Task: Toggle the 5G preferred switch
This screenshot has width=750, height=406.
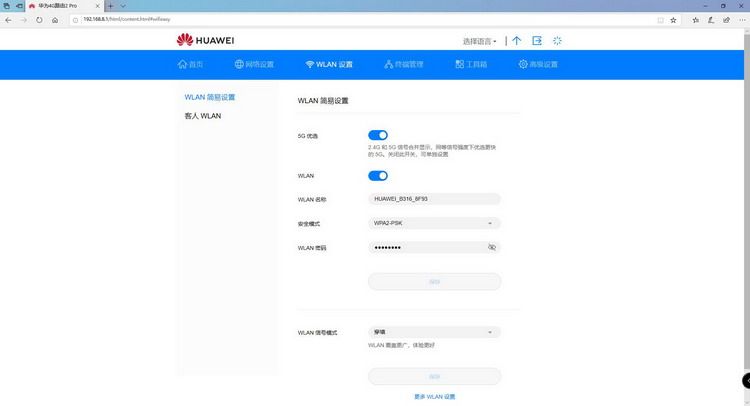Action: click(378, 135)
